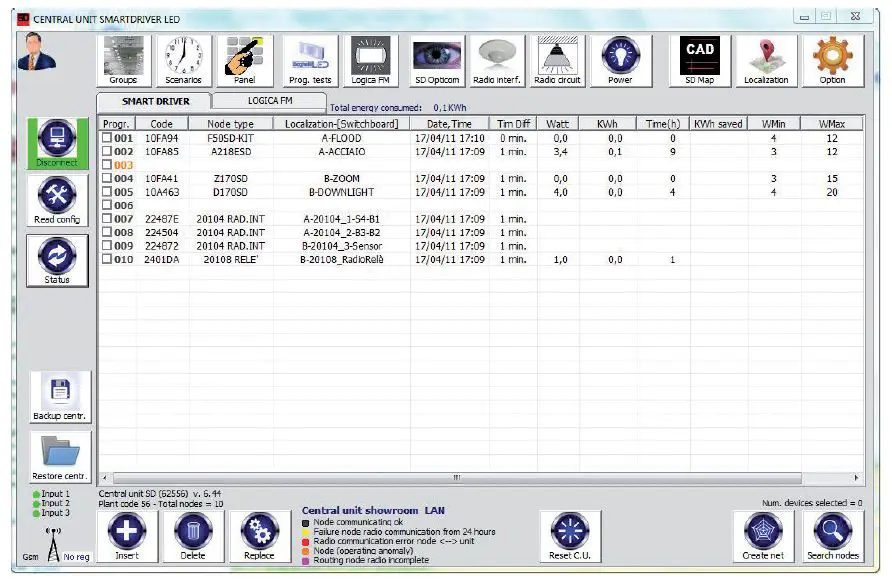Open the Groups toolbar icon
Screen dimensions: 892x584
click(124, 60)
